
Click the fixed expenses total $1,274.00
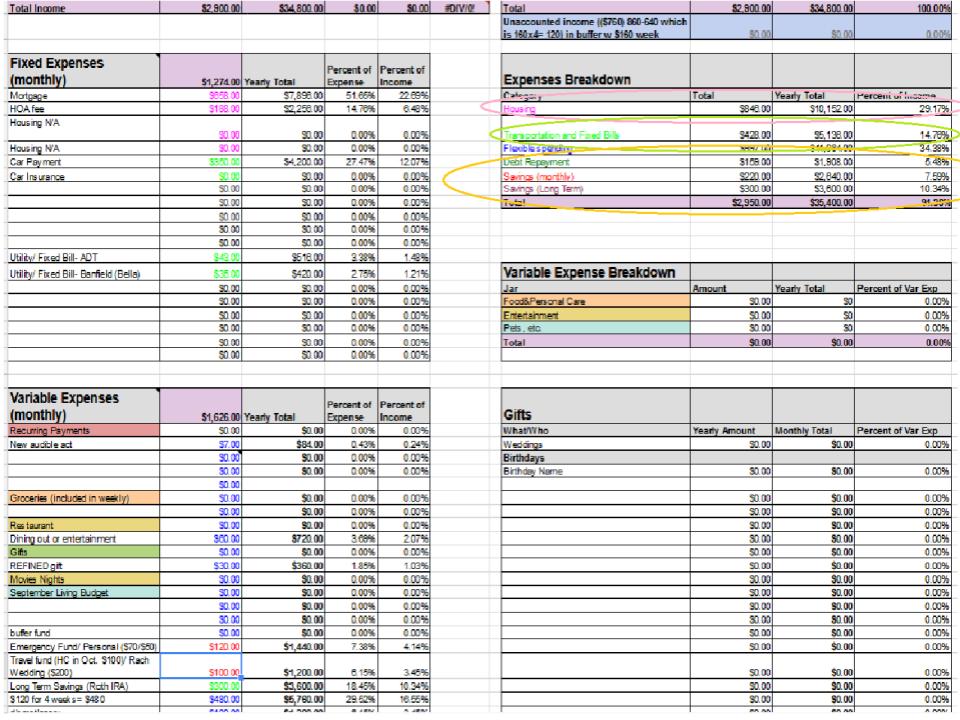tap(201, 71)
